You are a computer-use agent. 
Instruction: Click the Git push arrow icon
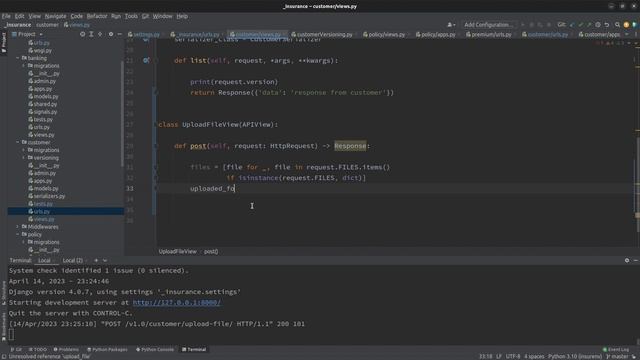coord(589,25)
